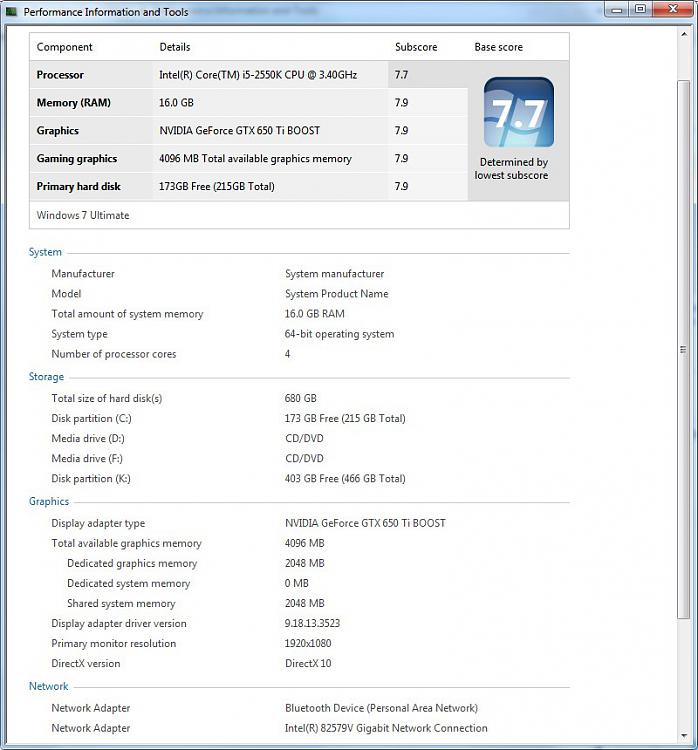
Task: Click the Dedicated graphics memory label
Action: tap(132, 563)
